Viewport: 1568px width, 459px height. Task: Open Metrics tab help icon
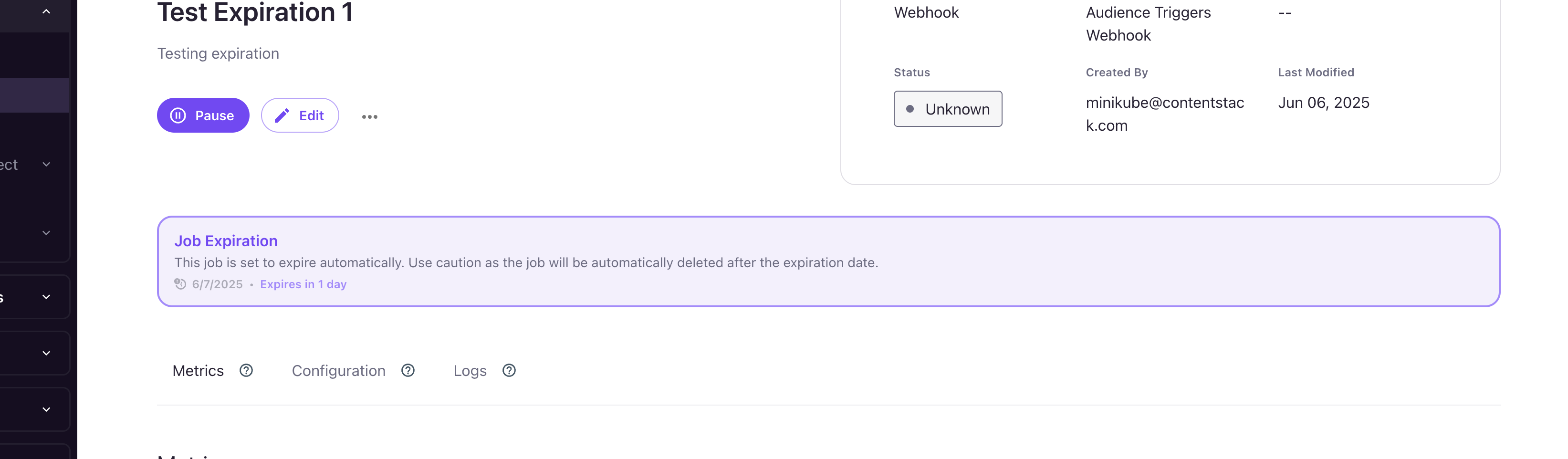tap(246, 371)
